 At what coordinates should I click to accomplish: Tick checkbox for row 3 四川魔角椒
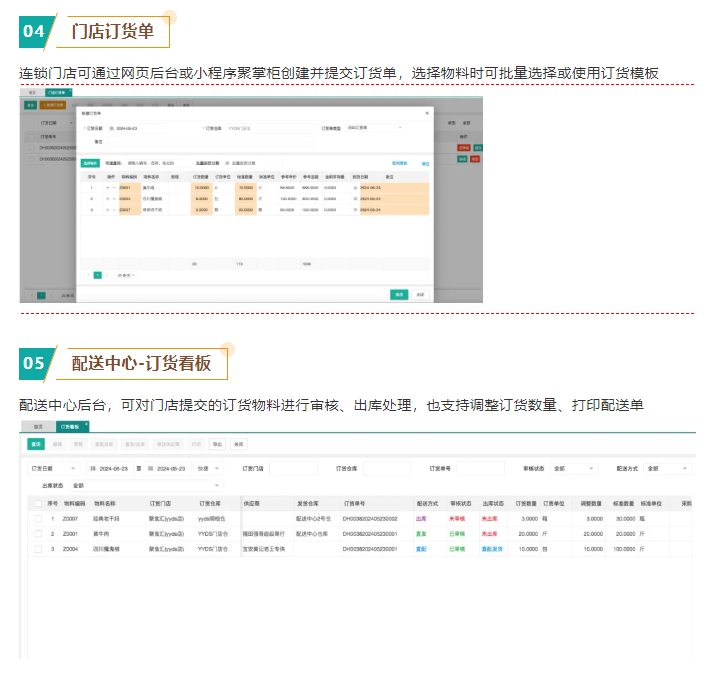click(38, 549)
